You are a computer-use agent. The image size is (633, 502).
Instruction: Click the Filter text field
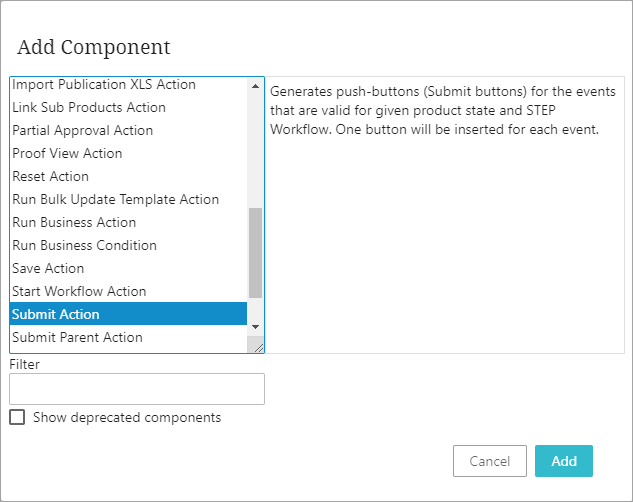click(137, 389)
